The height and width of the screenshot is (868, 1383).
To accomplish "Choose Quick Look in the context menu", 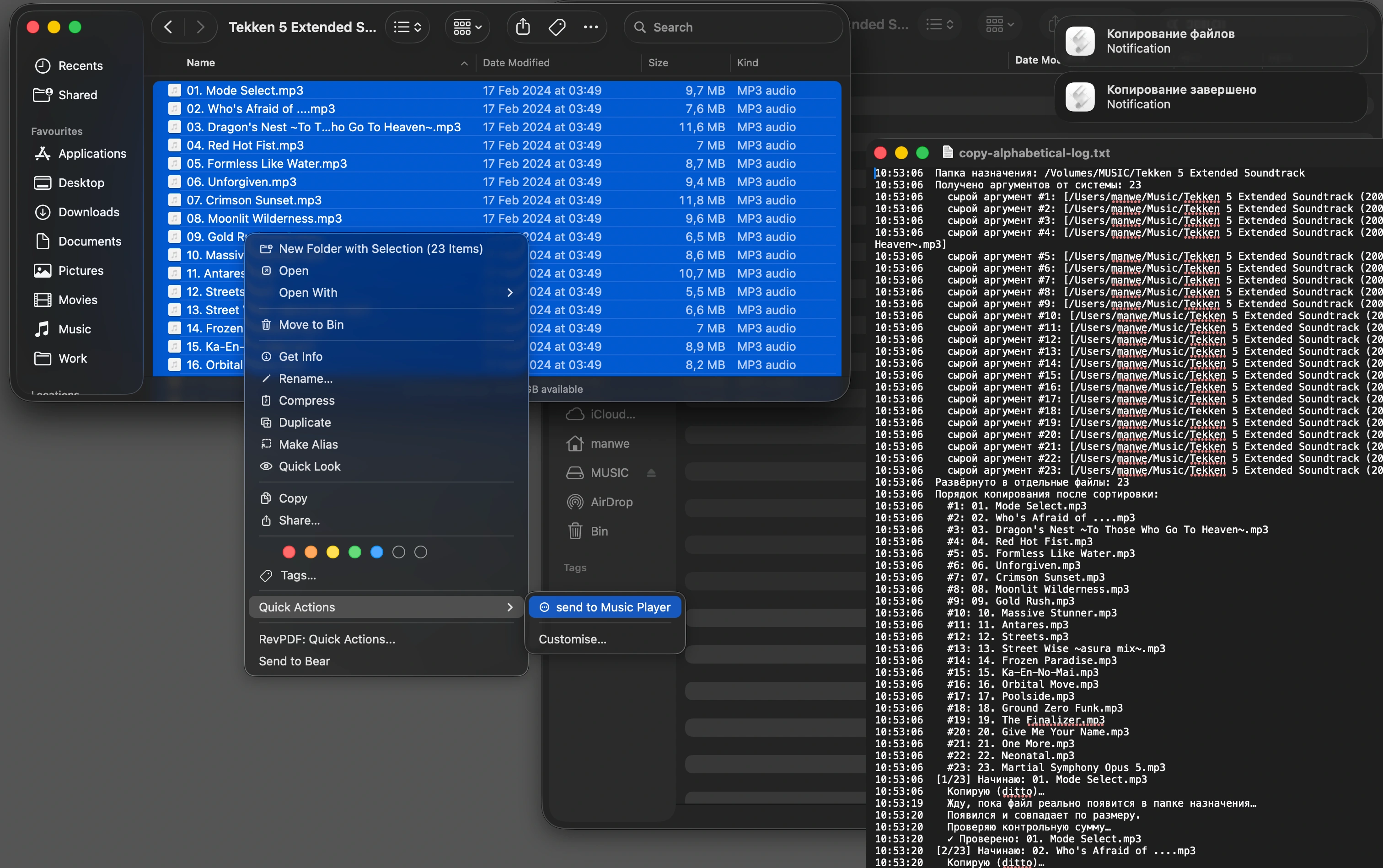I will pyautogui.click(x=386, y=466).
